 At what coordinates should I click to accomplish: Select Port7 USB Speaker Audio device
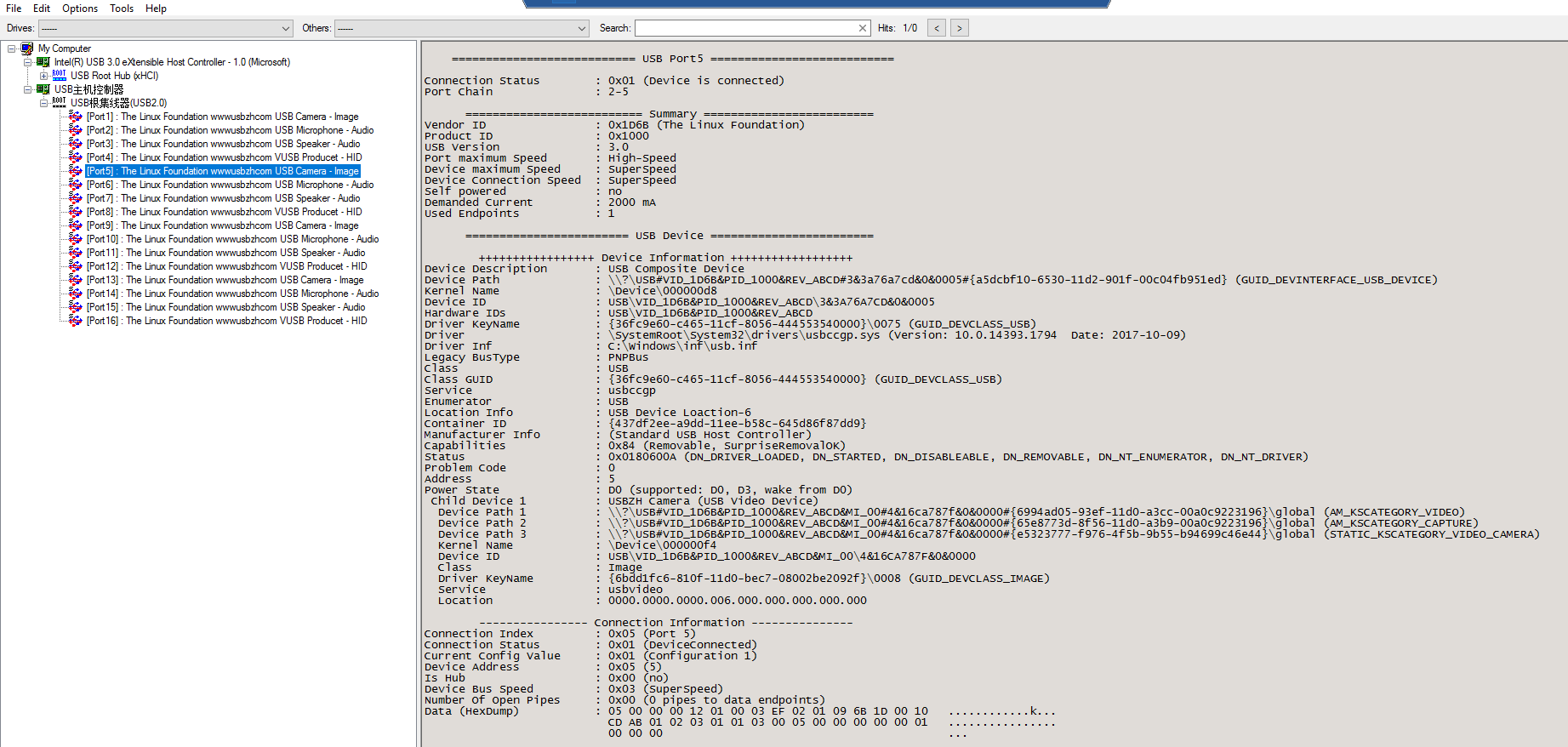(223, 198)
